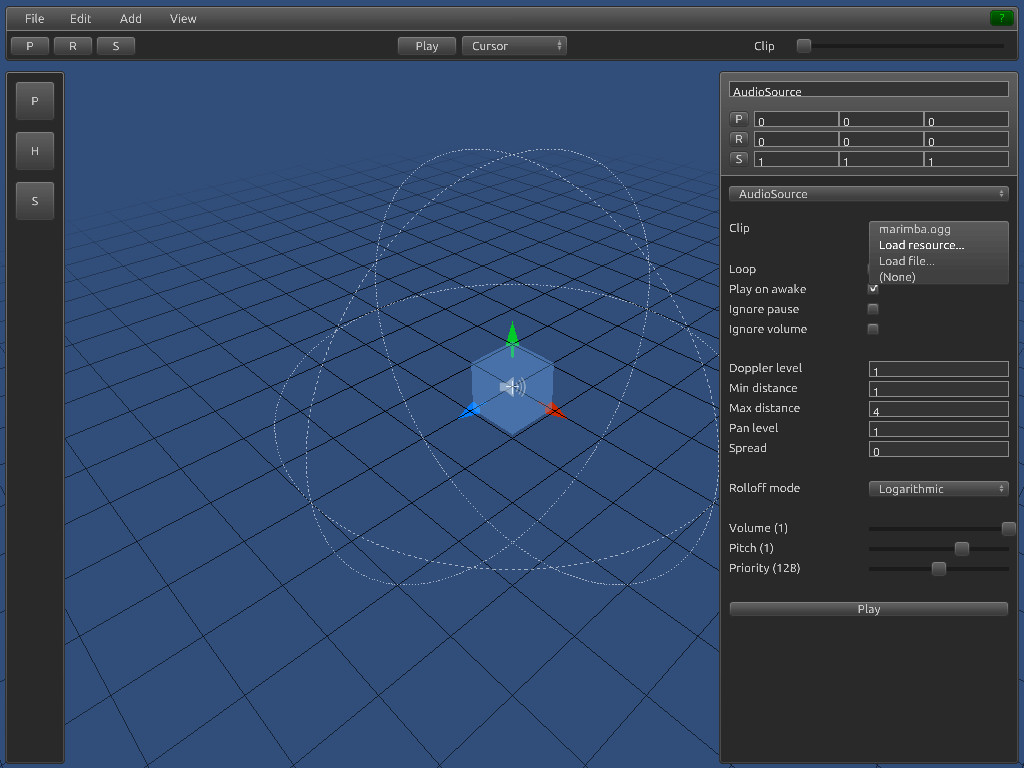Image resolution: width=1024 pixels, height=768 pixels.
Task: Click the scale X value field
Action: (x=796, y=159)
